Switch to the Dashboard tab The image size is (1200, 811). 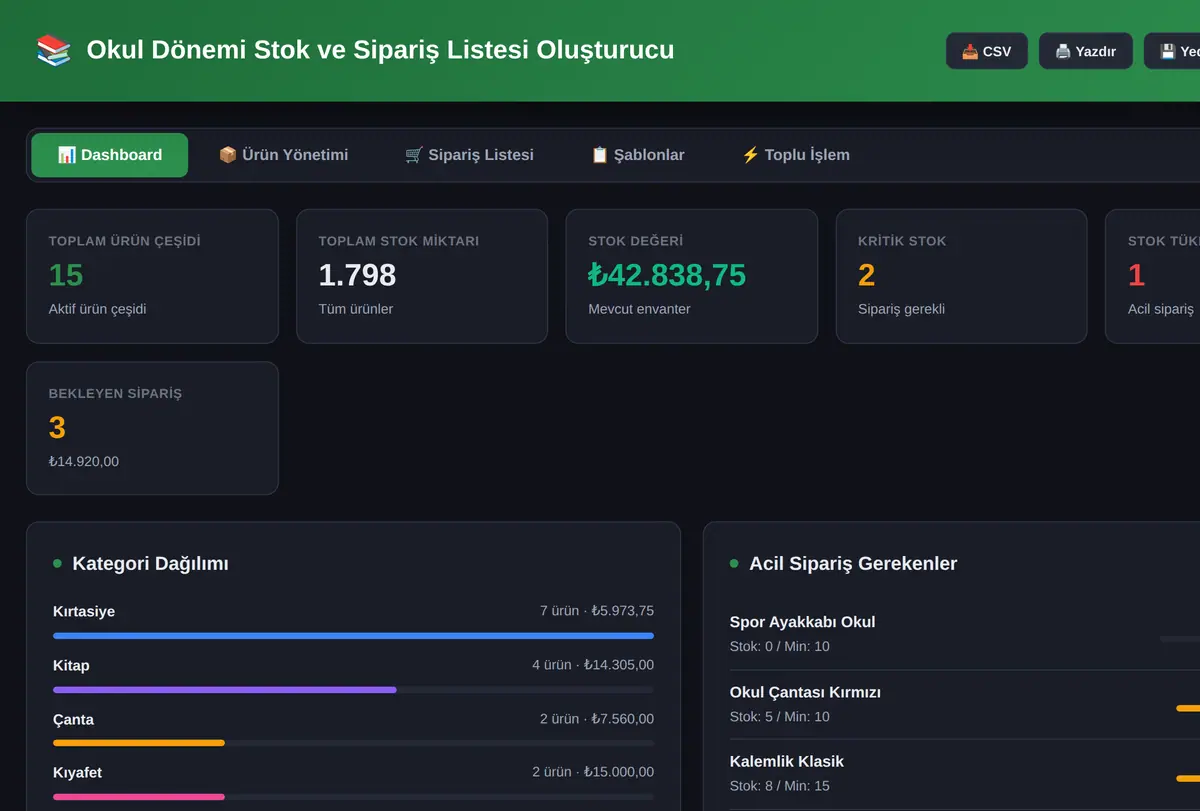110,155
